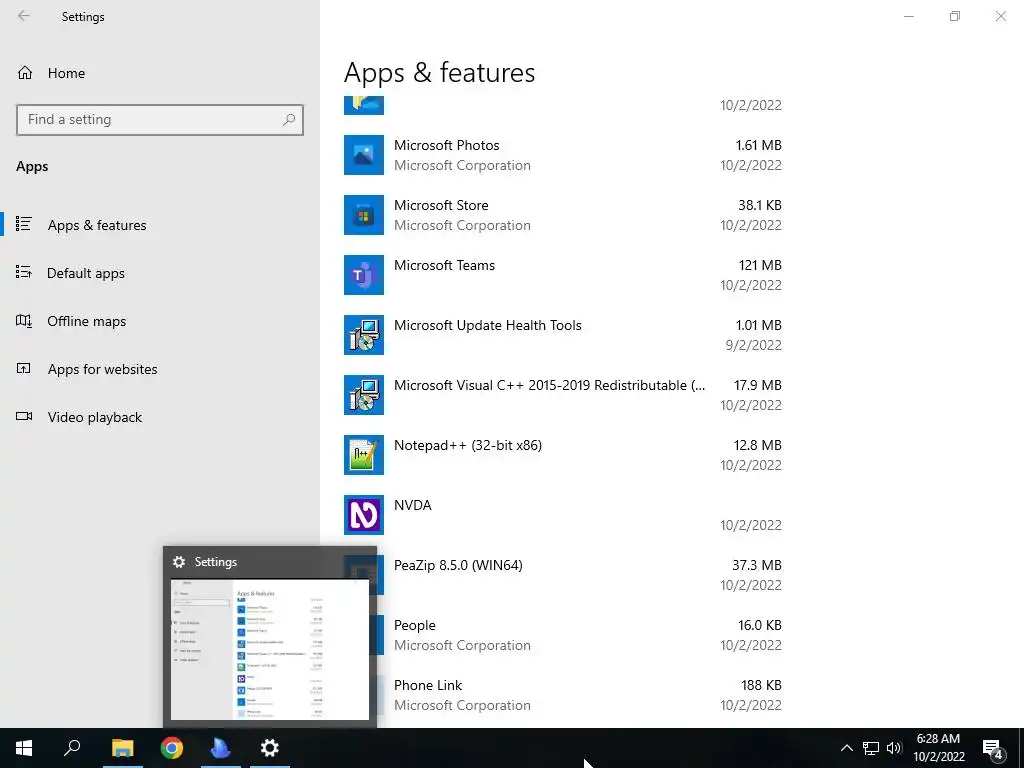
Task: Click the Settings gear on the taskbar
Action: (270, 748)
